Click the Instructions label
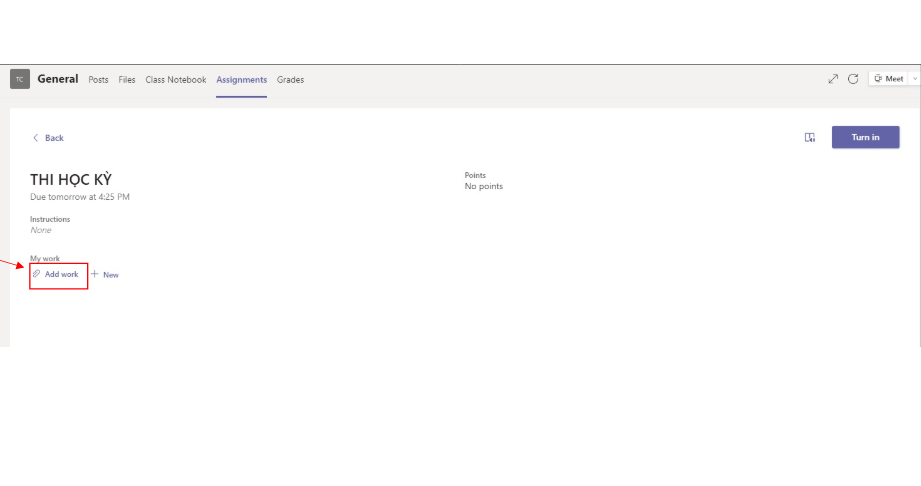921x486 pixels. pyautogui.click(x=50, y=219)
